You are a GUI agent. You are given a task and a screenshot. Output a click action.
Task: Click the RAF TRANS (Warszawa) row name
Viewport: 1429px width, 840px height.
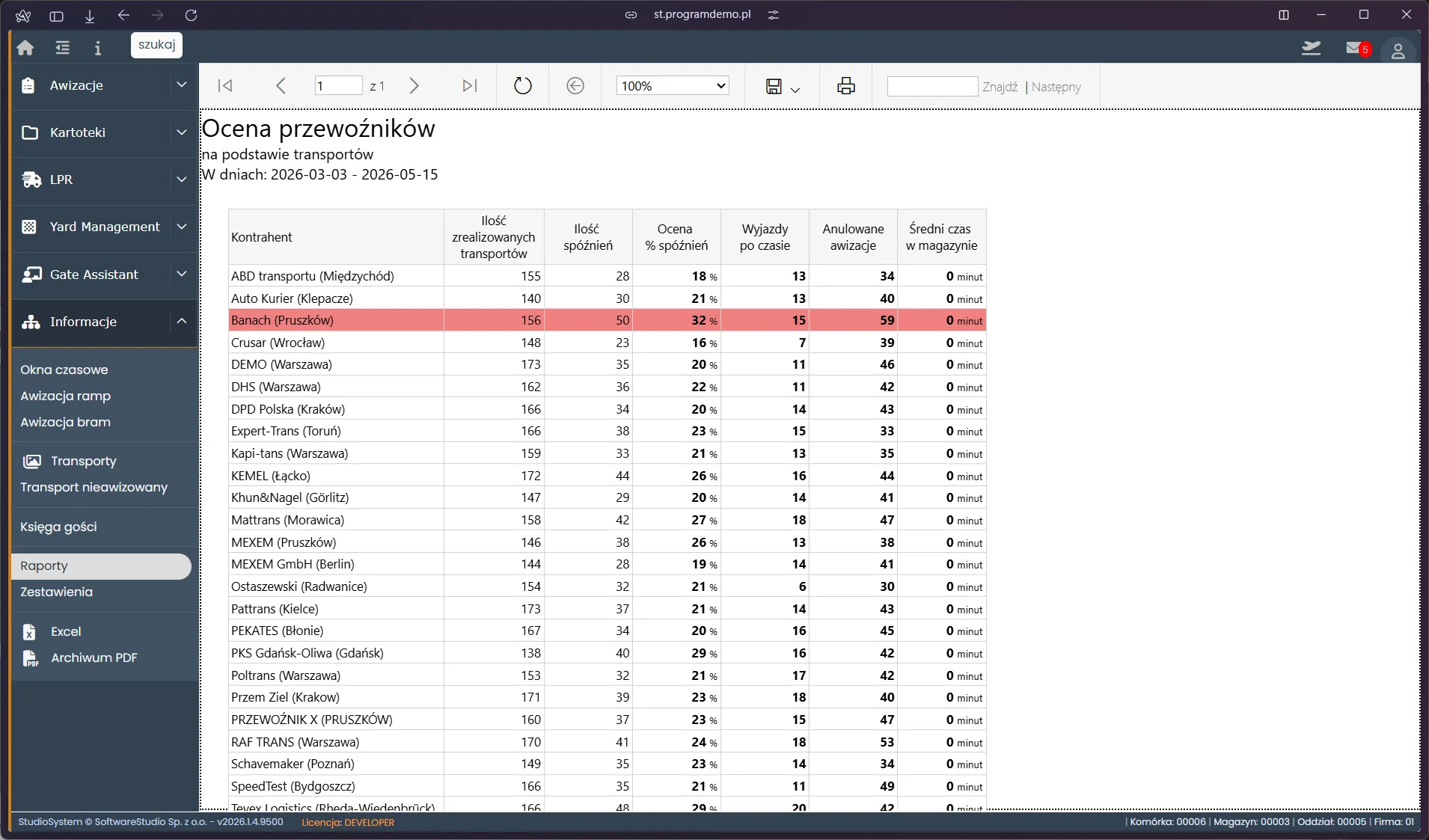tap(296, 742)
